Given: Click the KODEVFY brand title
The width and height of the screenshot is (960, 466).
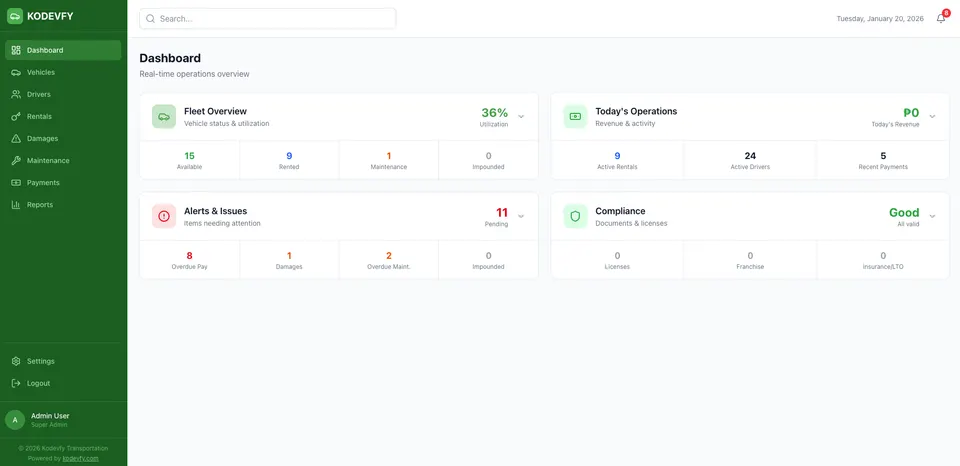Looking at the screenshot, I should (50, 17).
